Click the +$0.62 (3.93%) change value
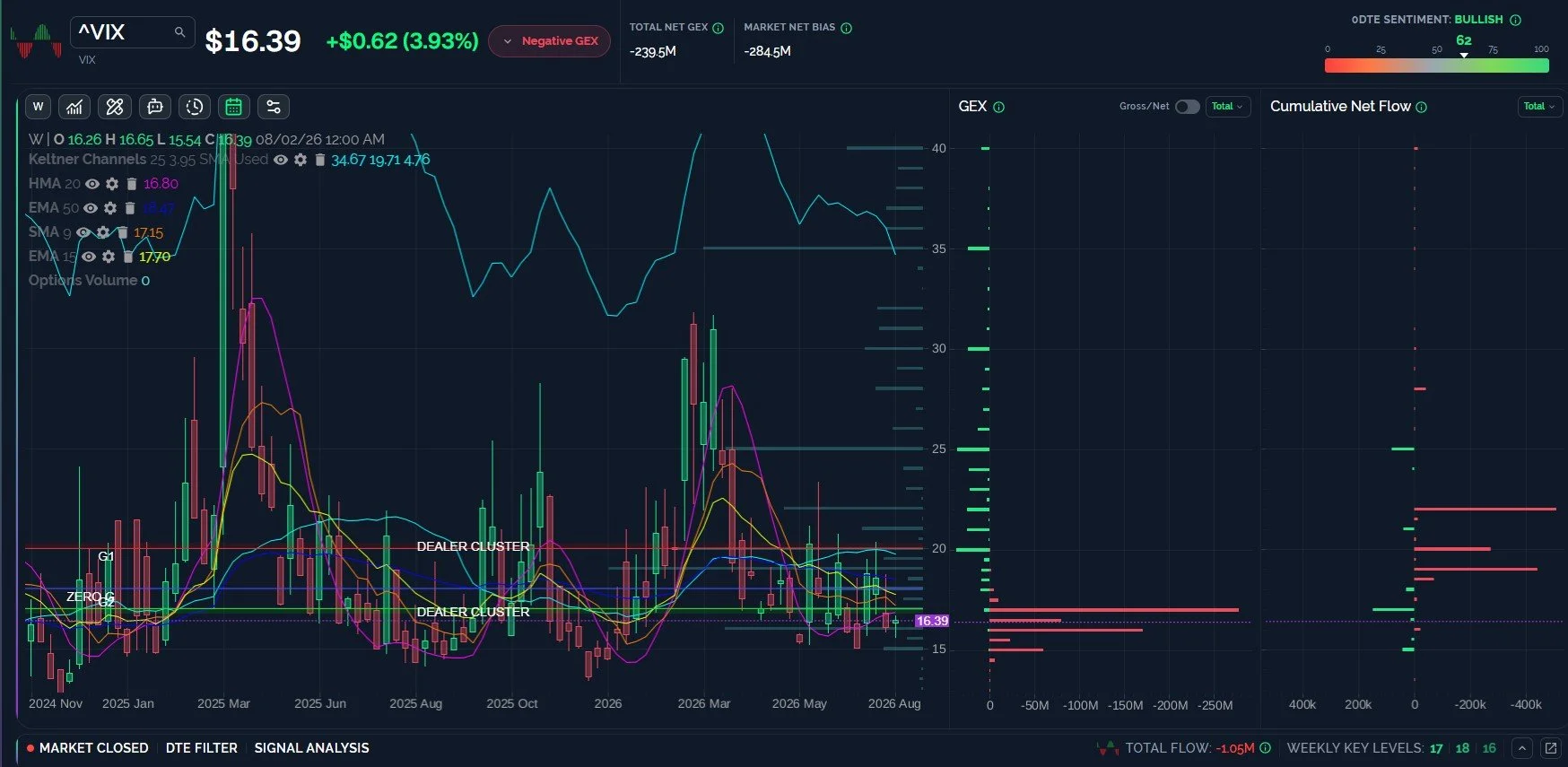Viewport: 1568px width, 767px height. (402, 41)
